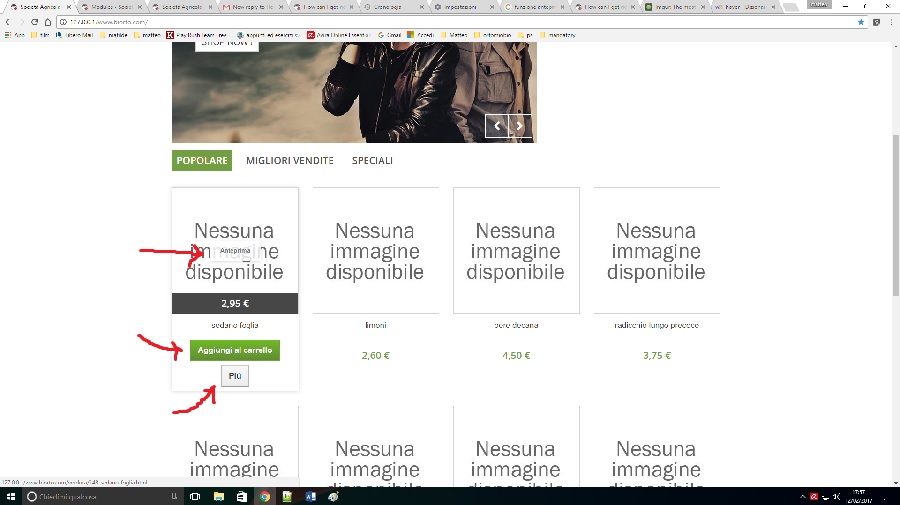Bookmark page with the blue star icon
Screen dimensions: 900x505
pyautogui.click(x=861, y=22)
